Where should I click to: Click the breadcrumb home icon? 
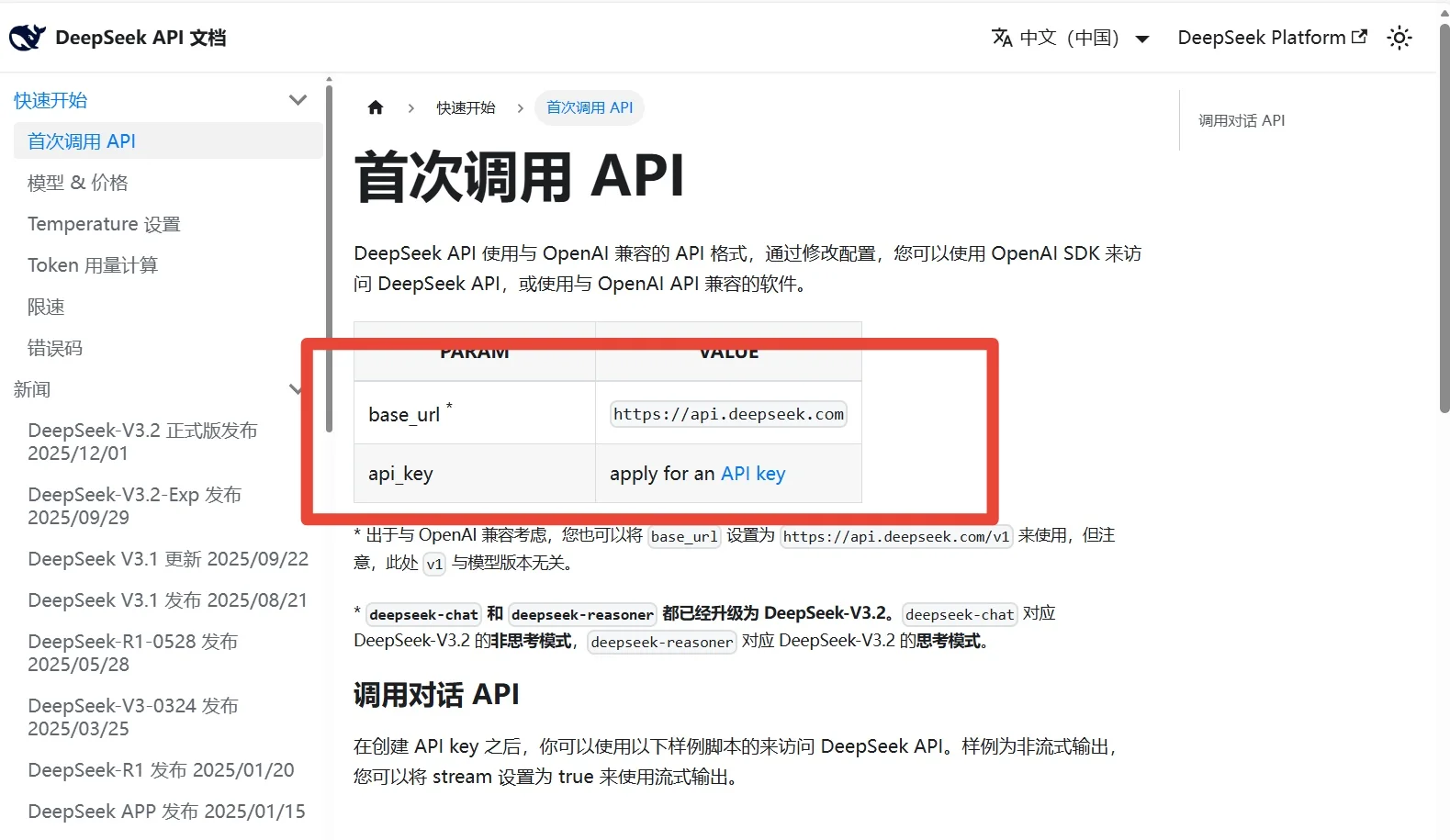pos(376,107)
